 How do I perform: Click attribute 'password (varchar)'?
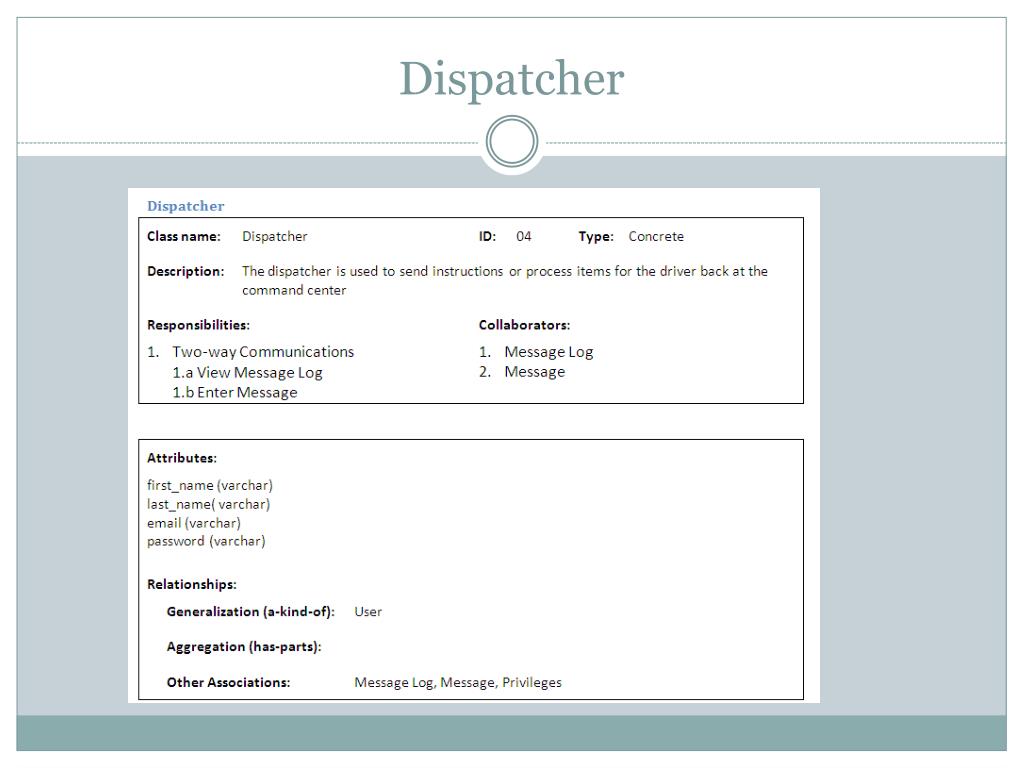pyautogui.click(x=206, y=541)
